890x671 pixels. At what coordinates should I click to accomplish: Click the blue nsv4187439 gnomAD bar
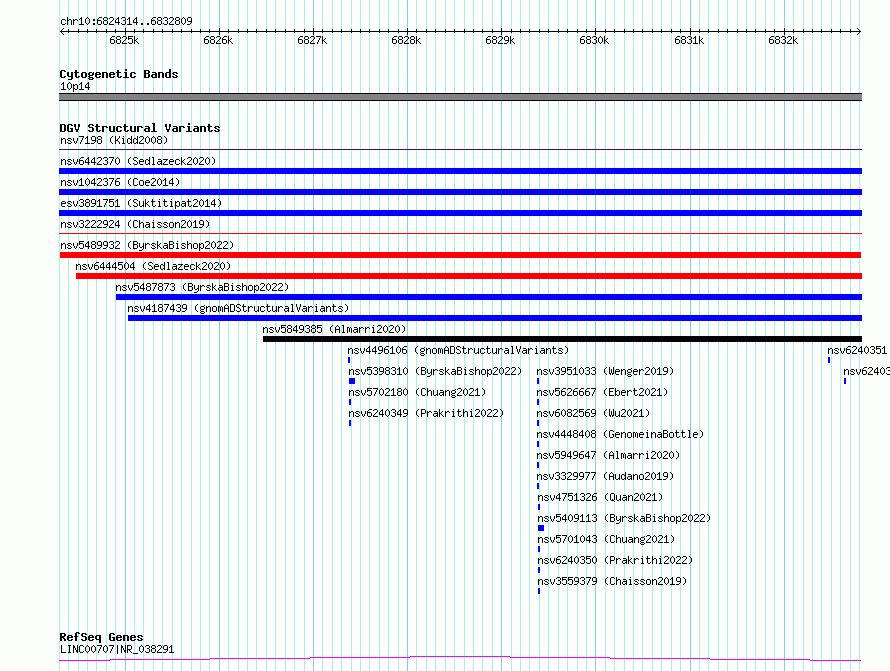(495, 318)
